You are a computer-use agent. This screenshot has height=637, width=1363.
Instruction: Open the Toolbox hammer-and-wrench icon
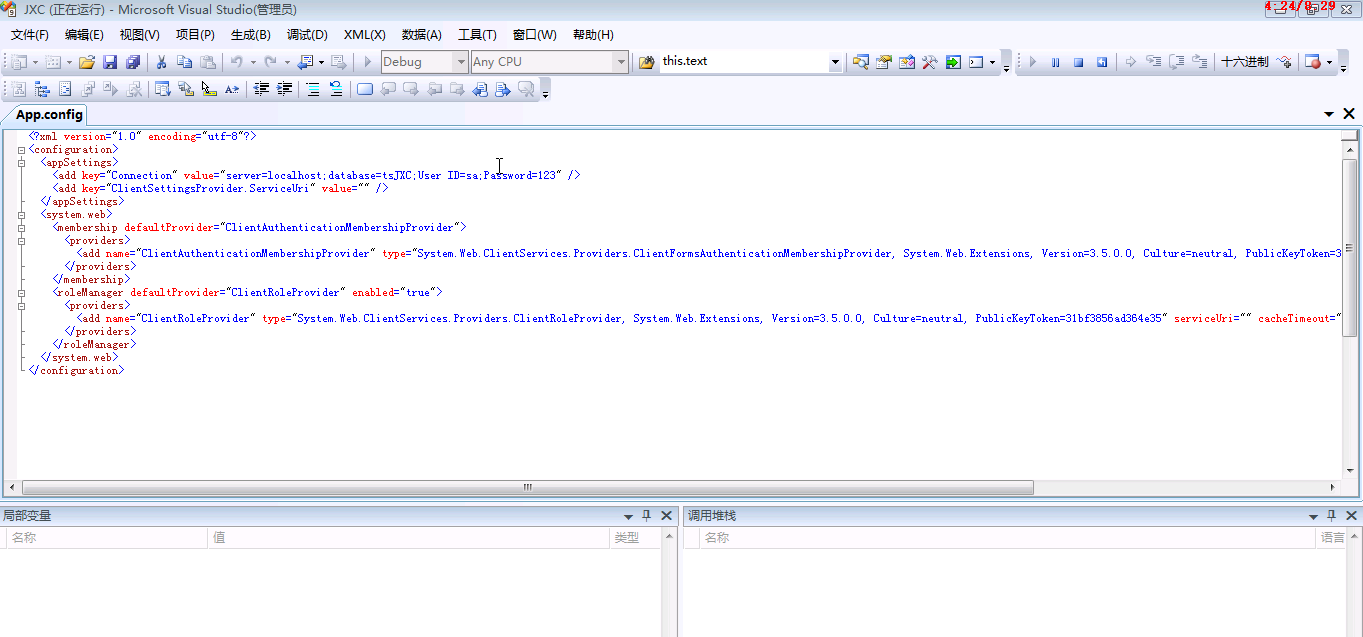click(929, 62)
